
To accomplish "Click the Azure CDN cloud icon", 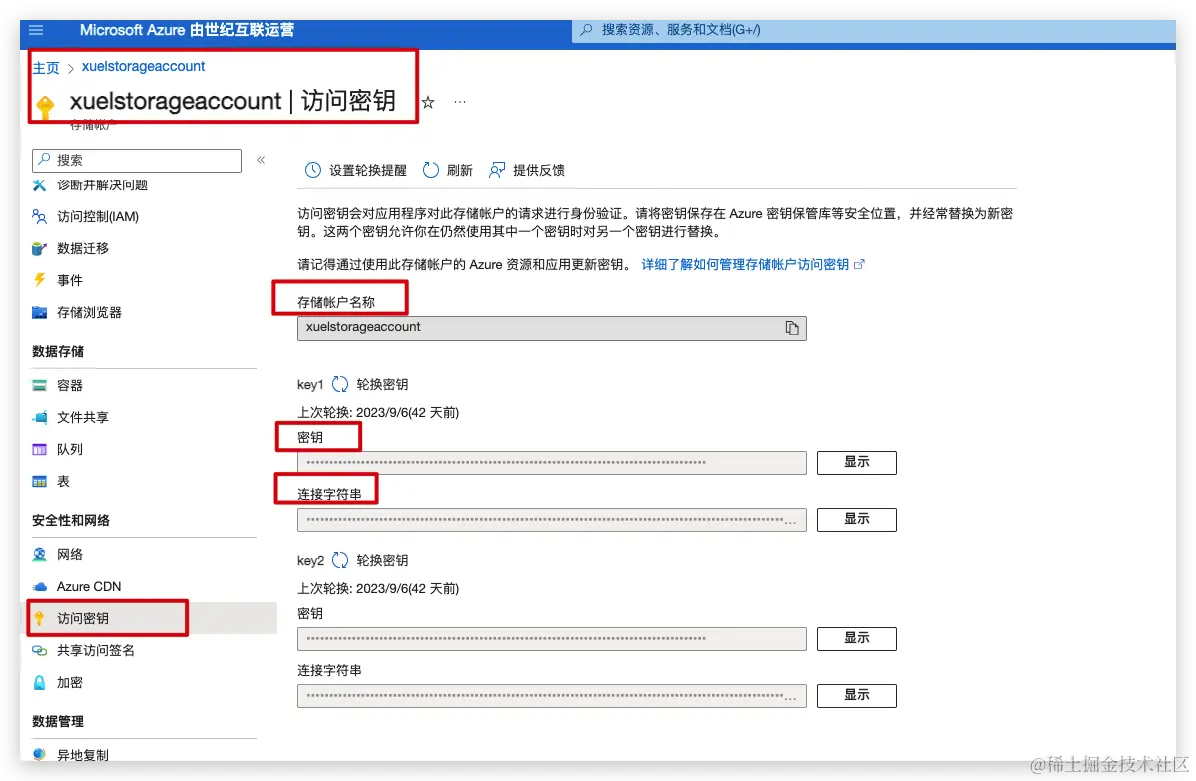I will pyautogui.click(x=40, y=587).
